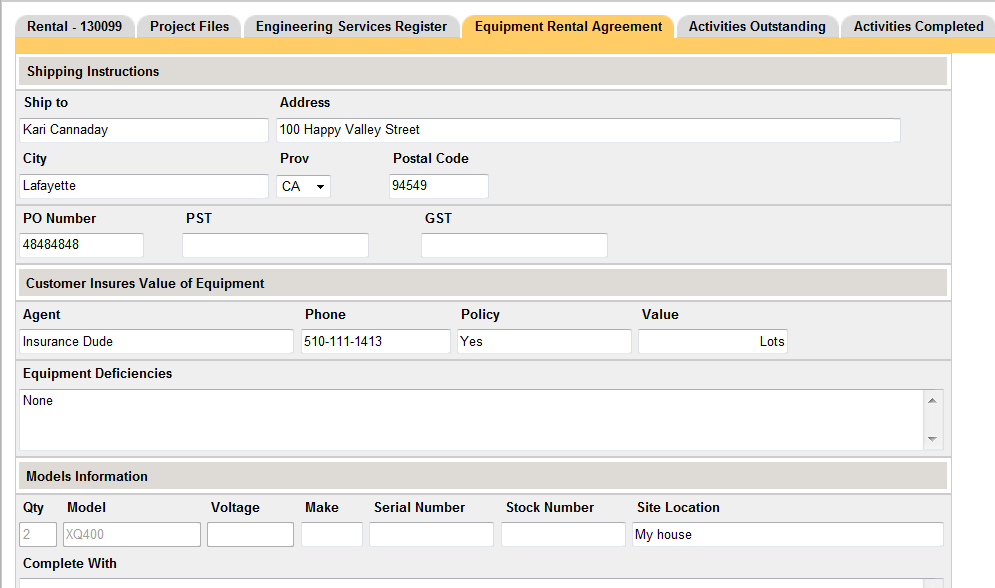Edit the insurance Phone number field
The image size is (995, 588).
tap(376, 342)
